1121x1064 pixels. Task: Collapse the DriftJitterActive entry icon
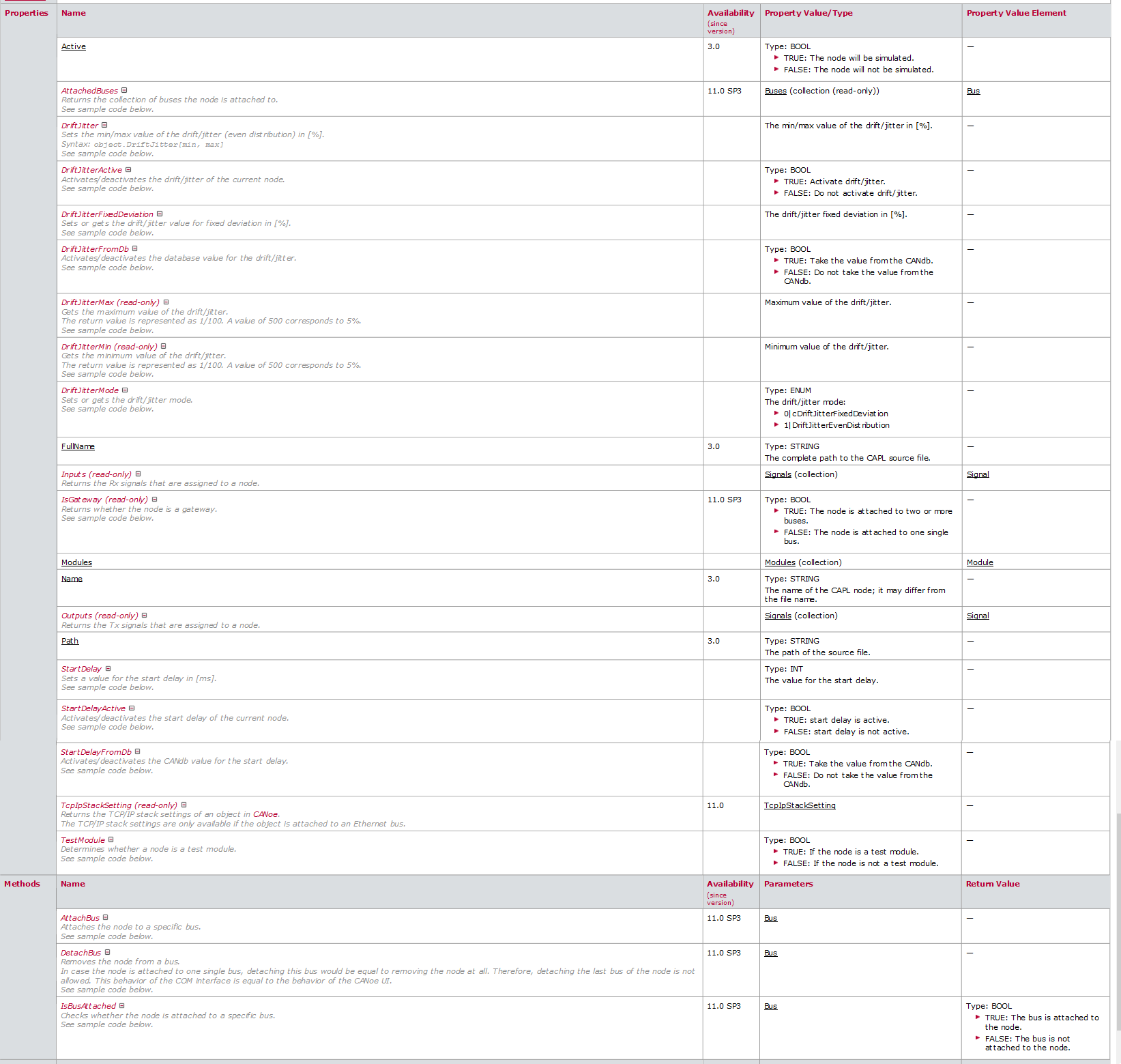pyautogui.click(x=128, y=169)
